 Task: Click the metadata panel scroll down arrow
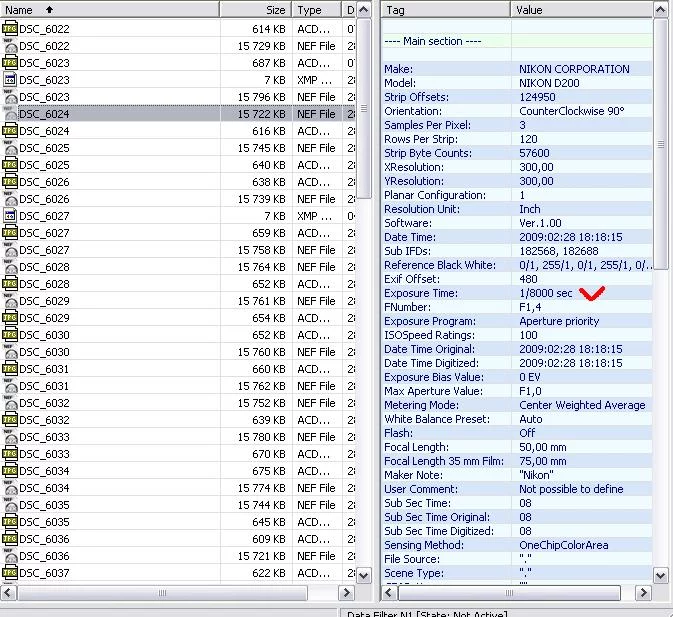click(661, 575)
